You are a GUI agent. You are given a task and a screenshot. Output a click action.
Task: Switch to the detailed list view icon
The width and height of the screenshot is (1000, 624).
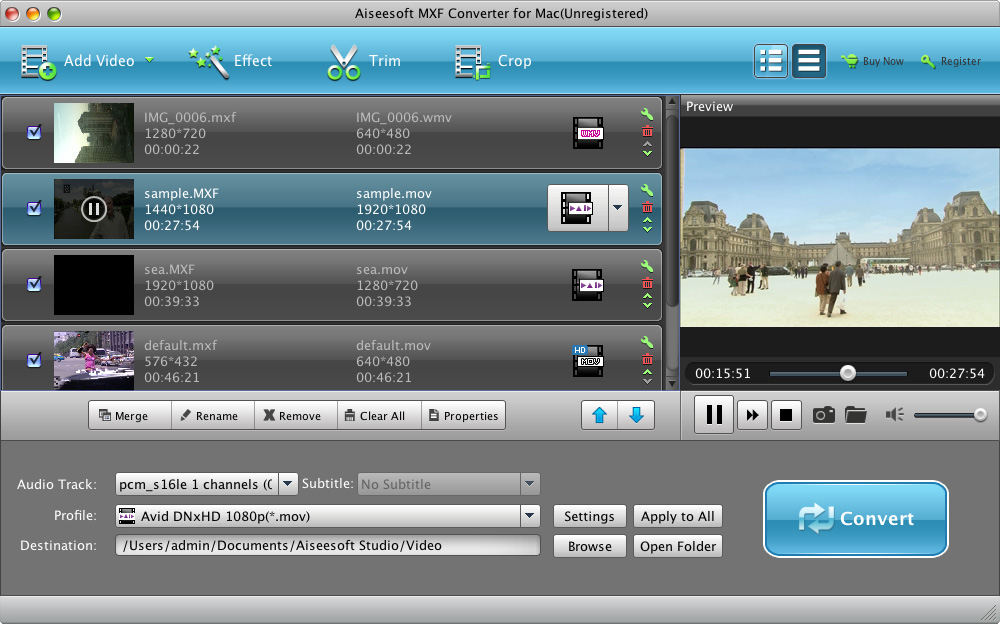click(771, 61)
